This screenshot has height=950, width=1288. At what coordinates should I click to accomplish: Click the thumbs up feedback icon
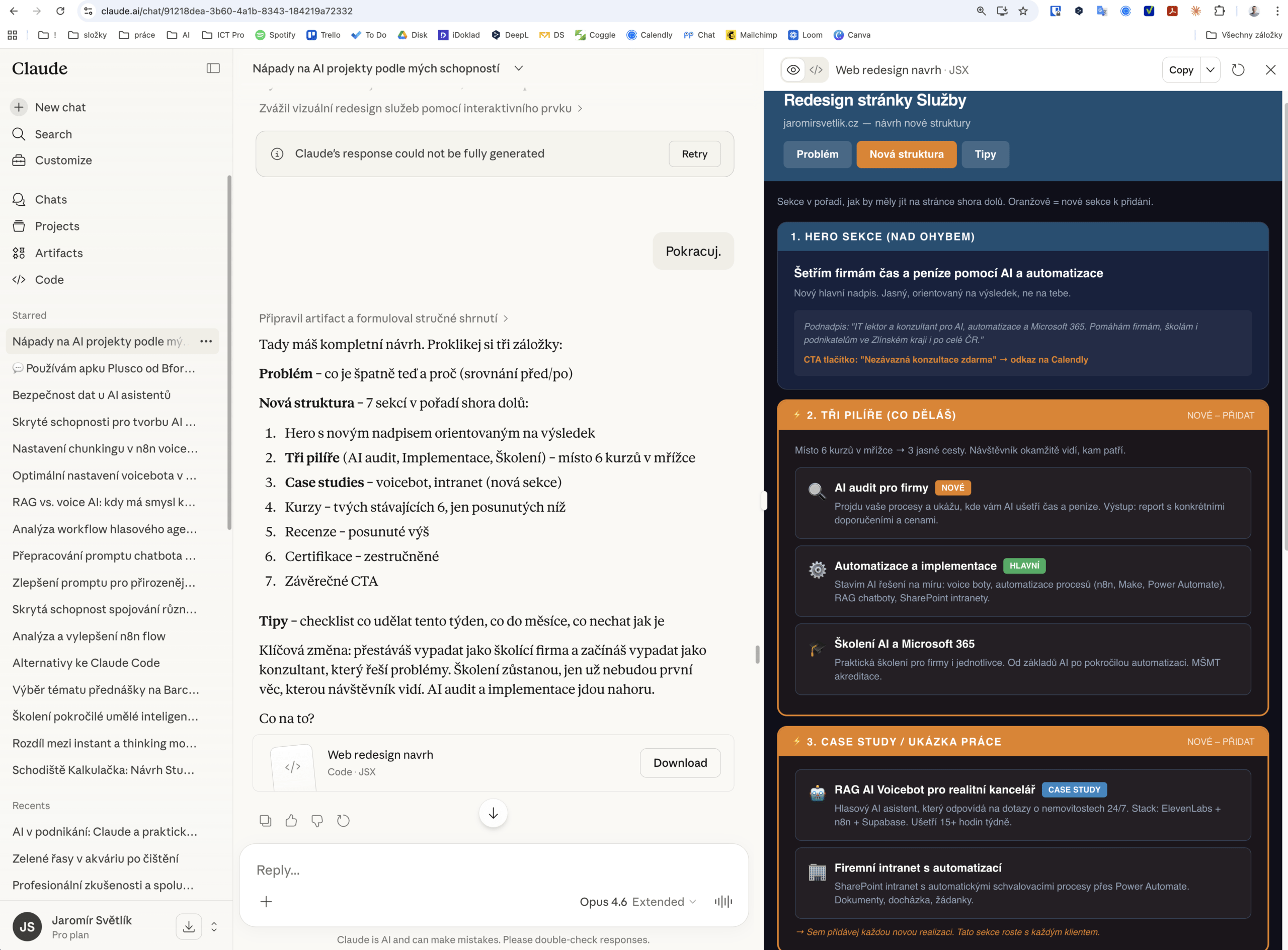(x=291, y=821)
